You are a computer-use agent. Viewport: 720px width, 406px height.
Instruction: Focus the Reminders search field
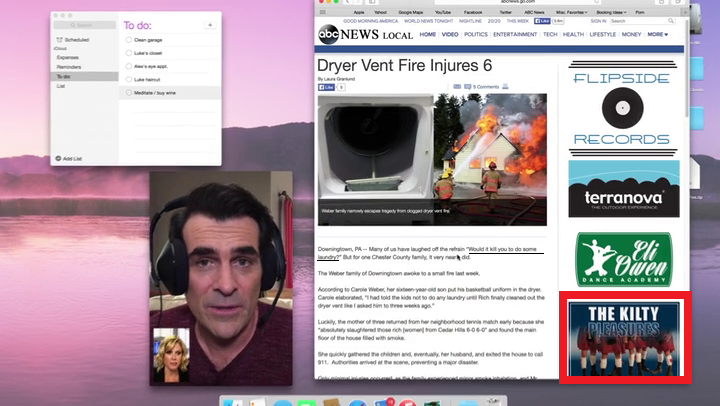84,25
